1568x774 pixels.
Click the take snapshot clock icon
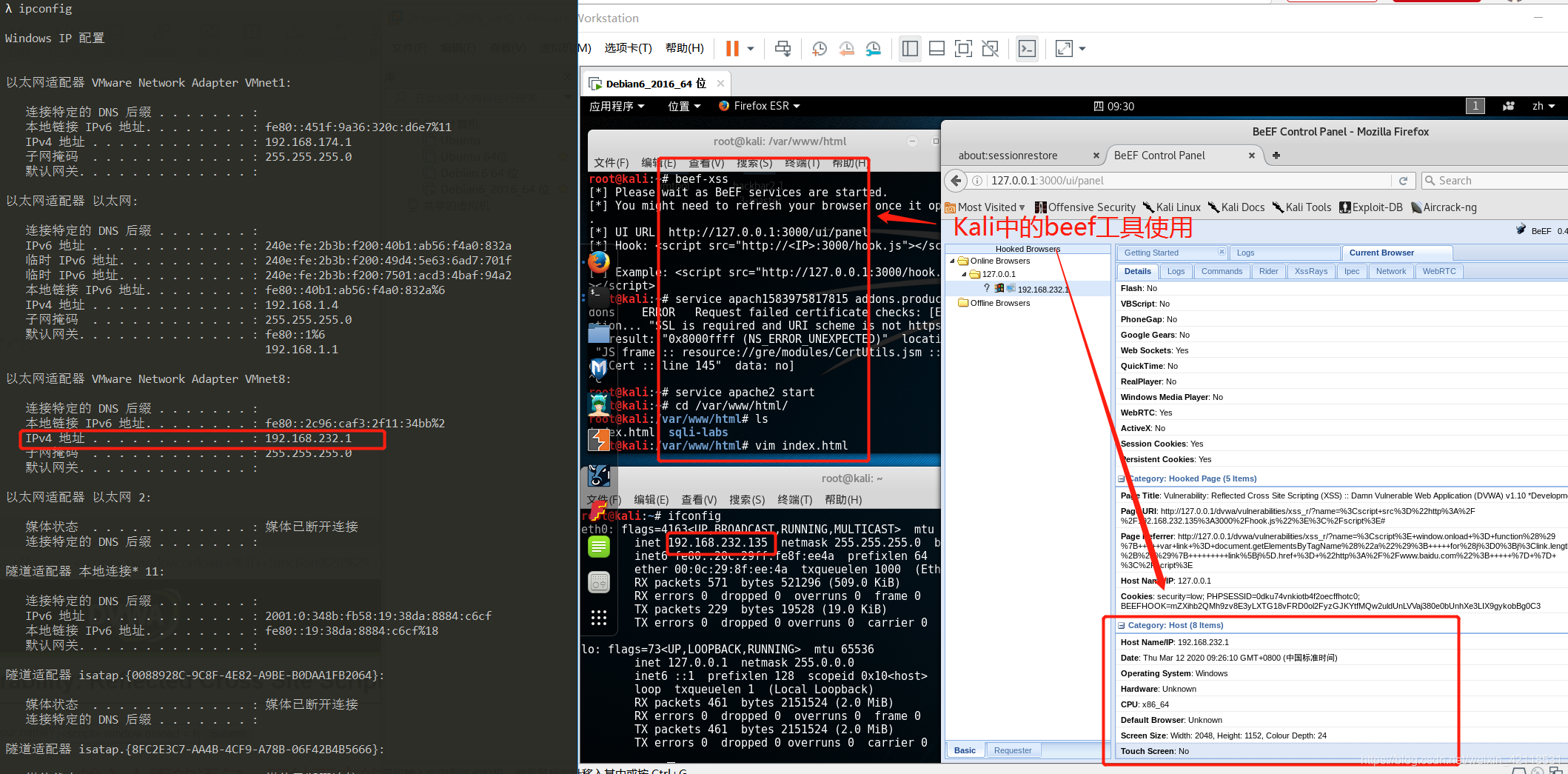pyautogui.click(x=820, y=49)
